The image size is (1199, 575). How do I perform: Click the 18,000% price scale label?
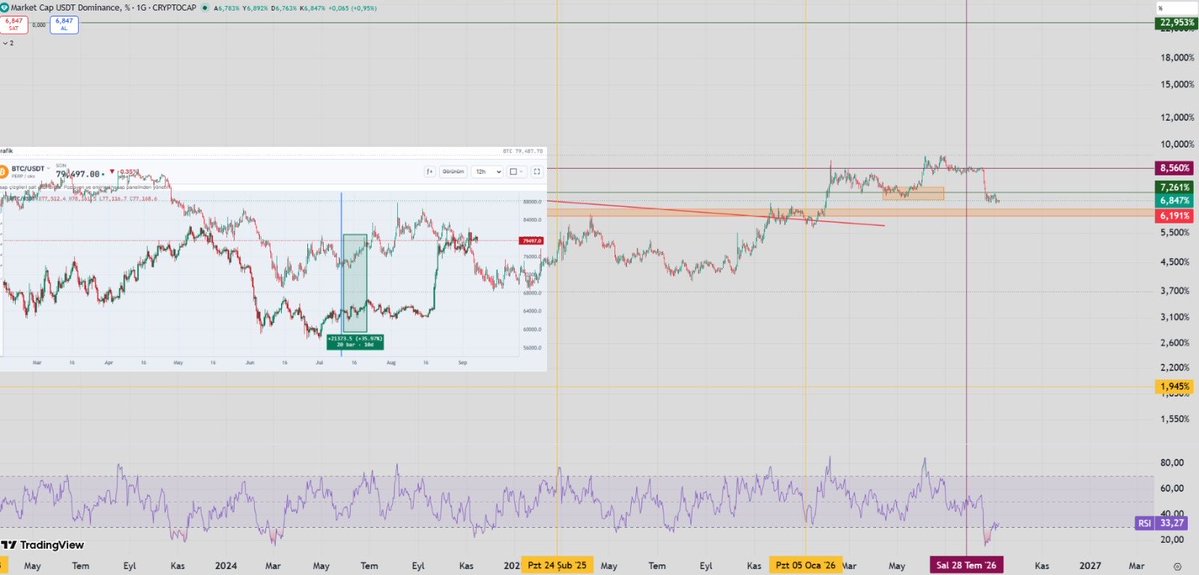pyautogui.click(x=1177, y=57)
